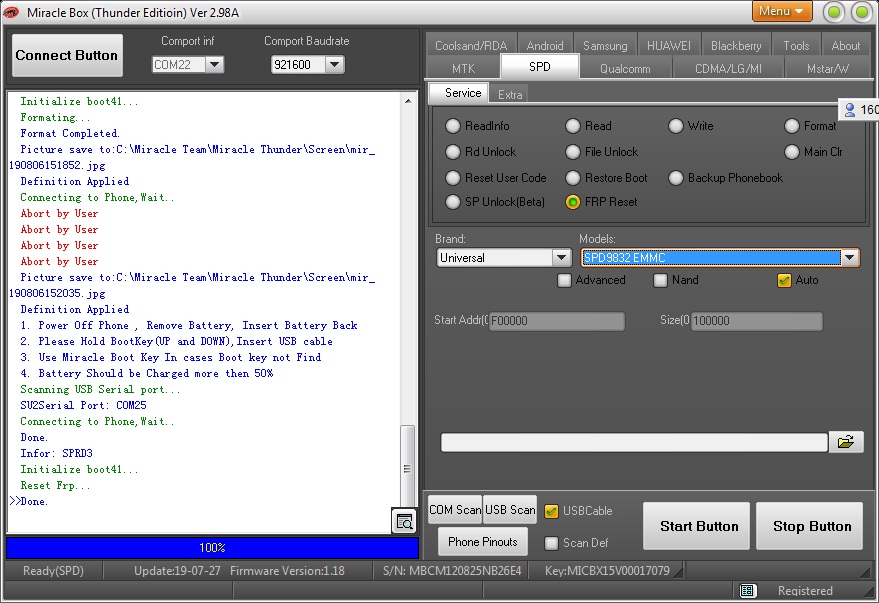Click the first green round window button
Viewport: 879px width, 603px height.
click(x=834, y=12)
